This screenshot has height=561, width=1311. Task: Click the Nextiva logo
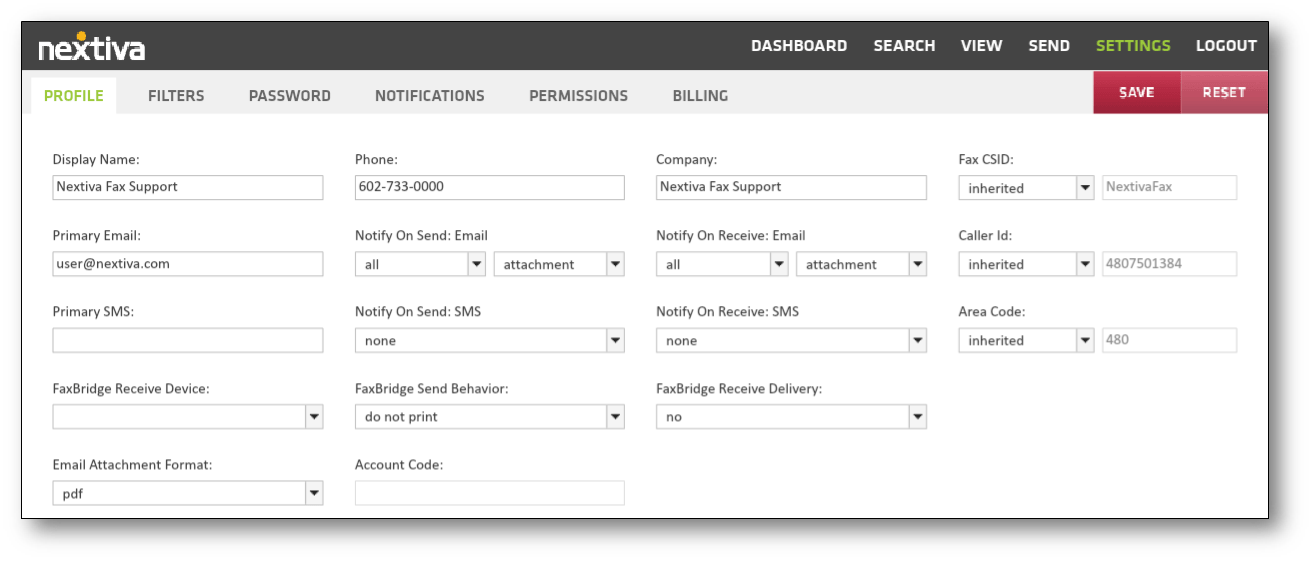click(x=91, y=46)
